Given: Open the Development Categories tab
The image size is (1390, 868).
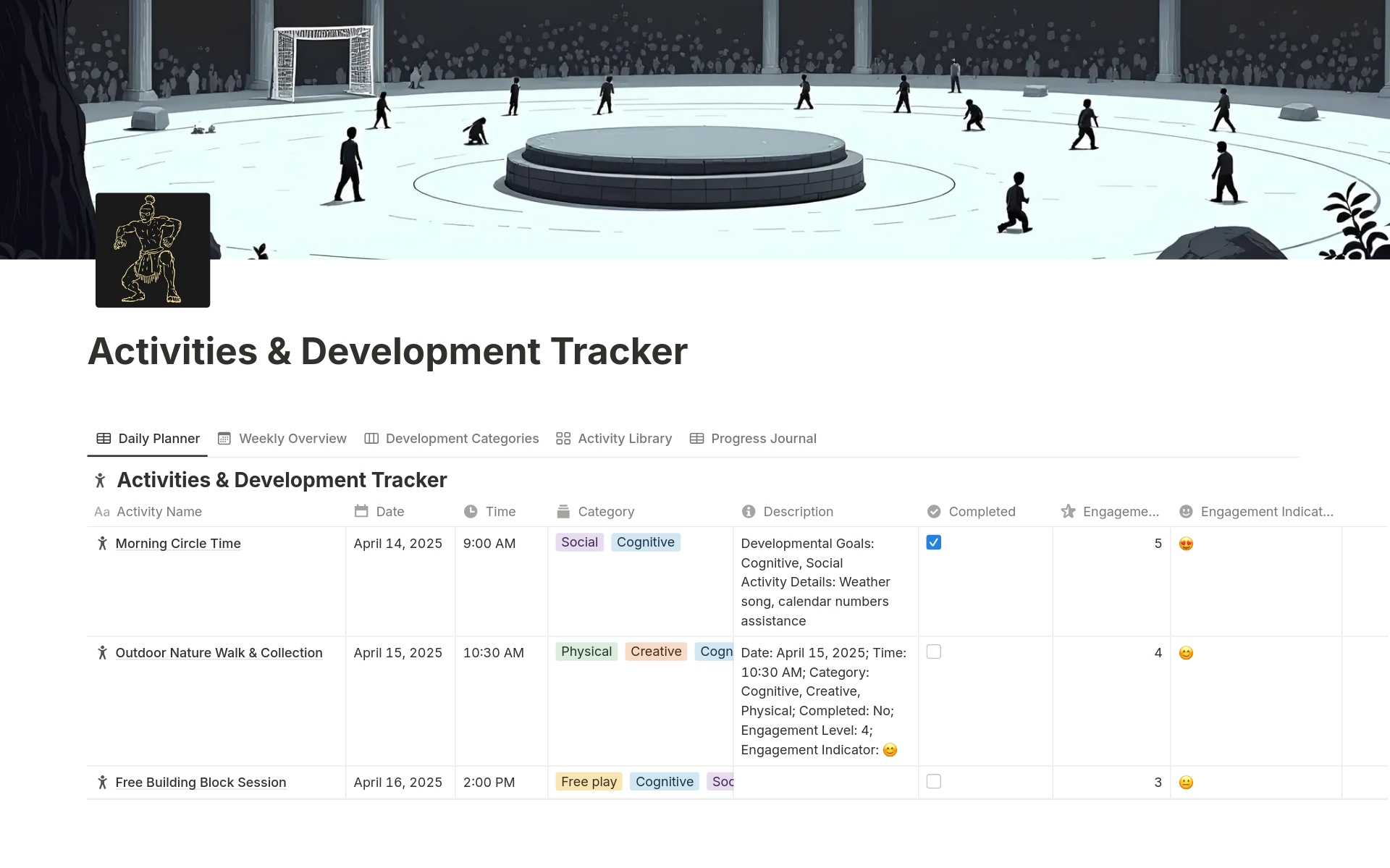Looking at the screenshot, I should [x=452, y=439].
